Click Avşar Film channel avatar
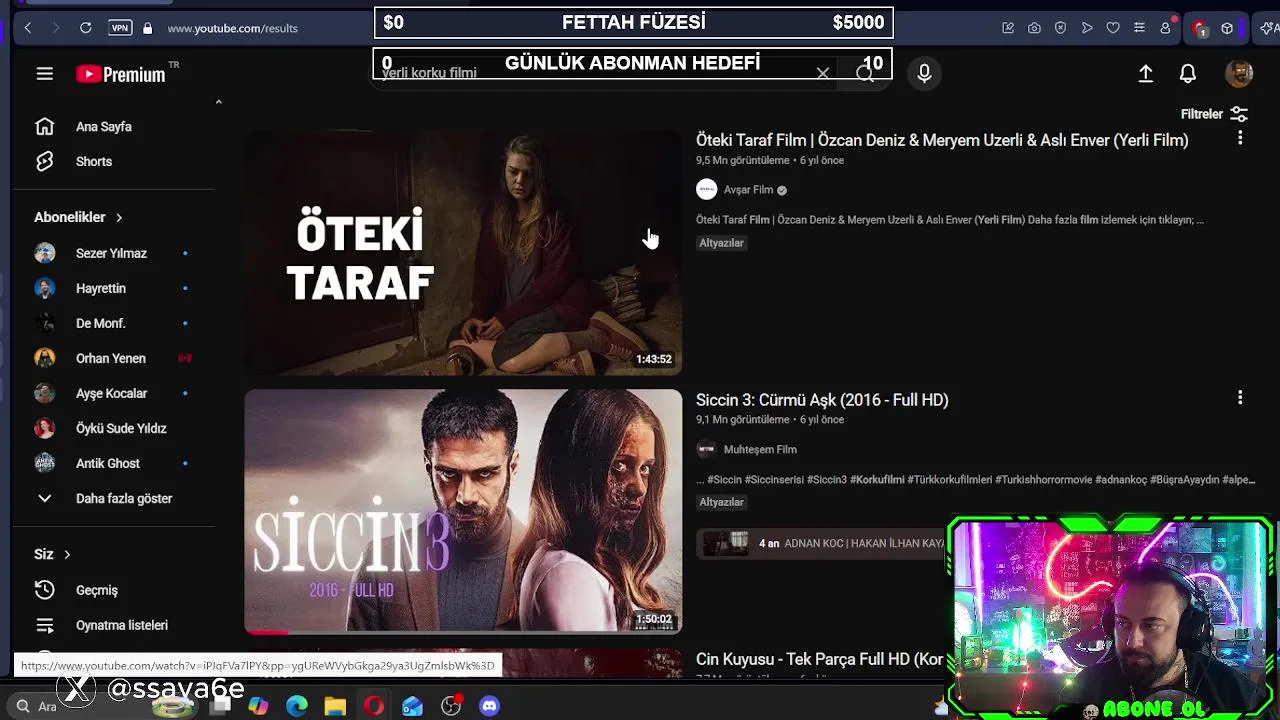Image resolution: width=1280 pixels, height=720 pixels. [707, 190]
